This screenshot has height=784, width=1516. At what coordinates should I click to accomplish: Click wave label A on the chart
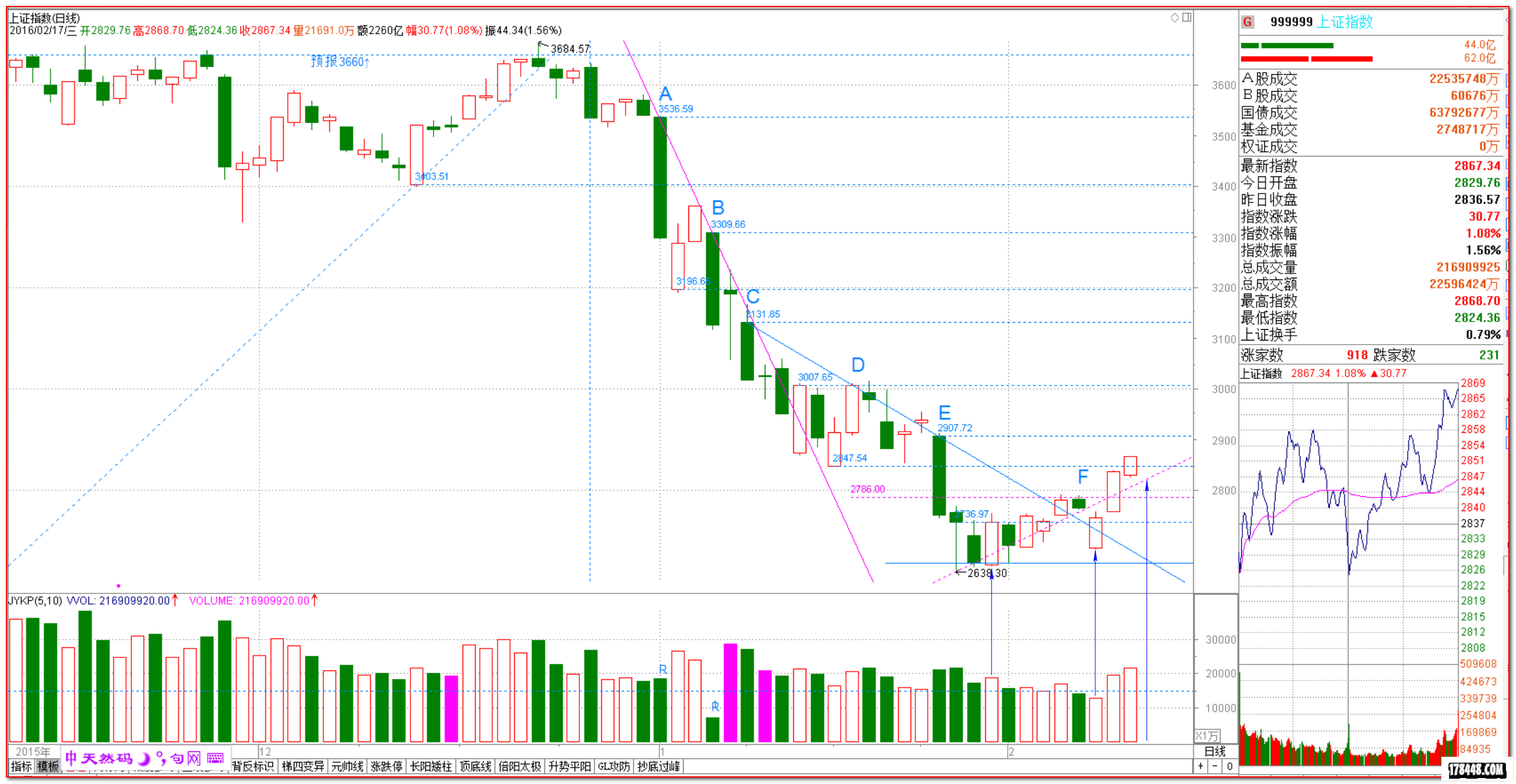click(665, 94)
